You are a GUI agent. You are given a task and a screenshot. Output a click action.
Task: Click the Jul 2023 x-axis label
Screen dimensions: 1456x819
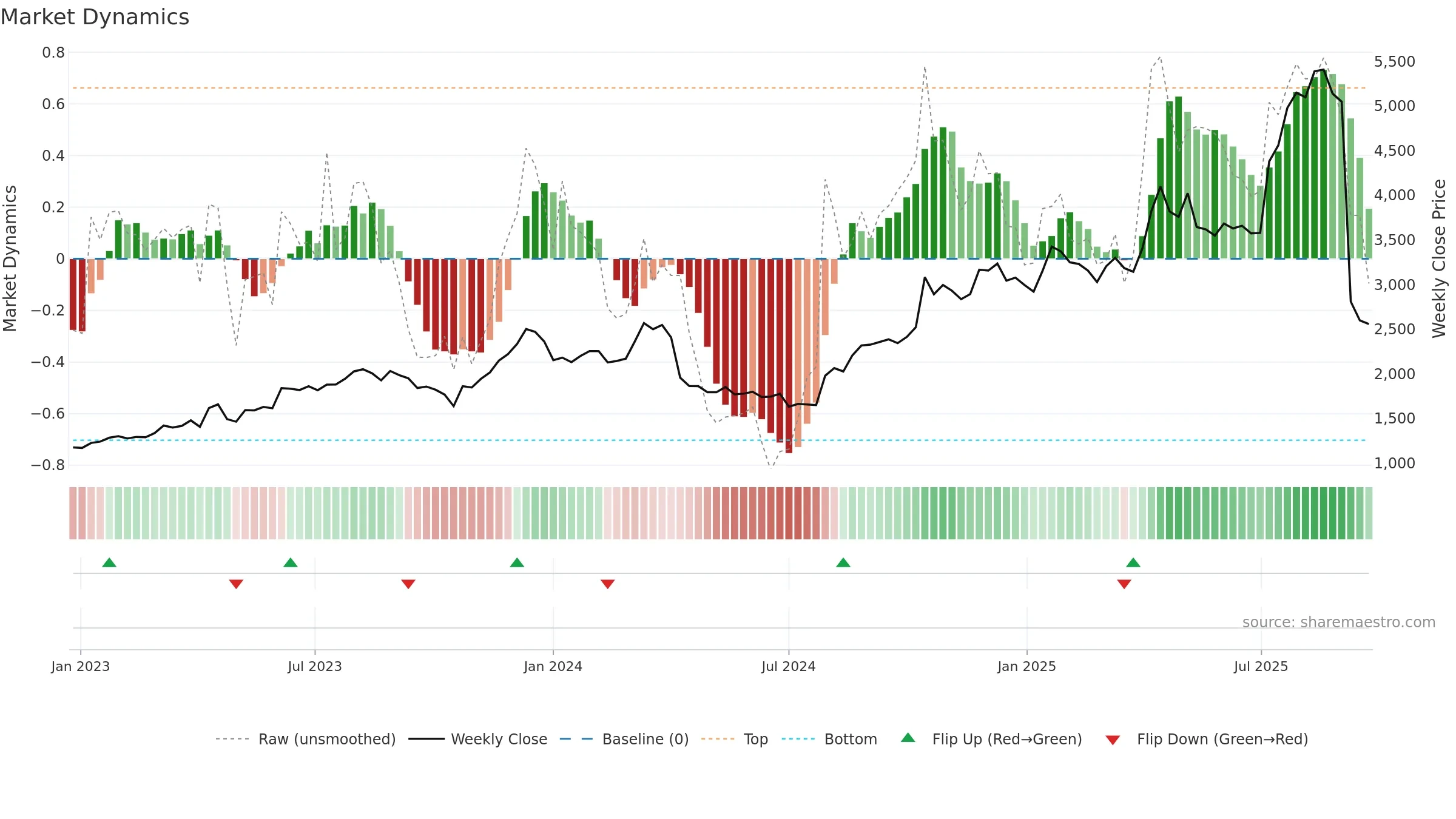click(315, 666)
